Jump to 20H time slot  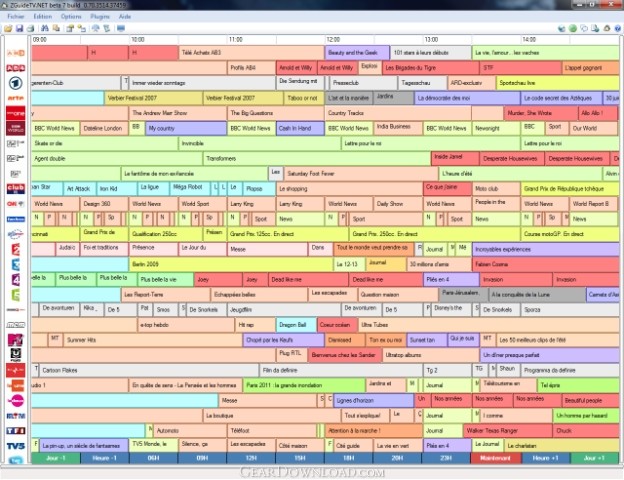point(397,458)
